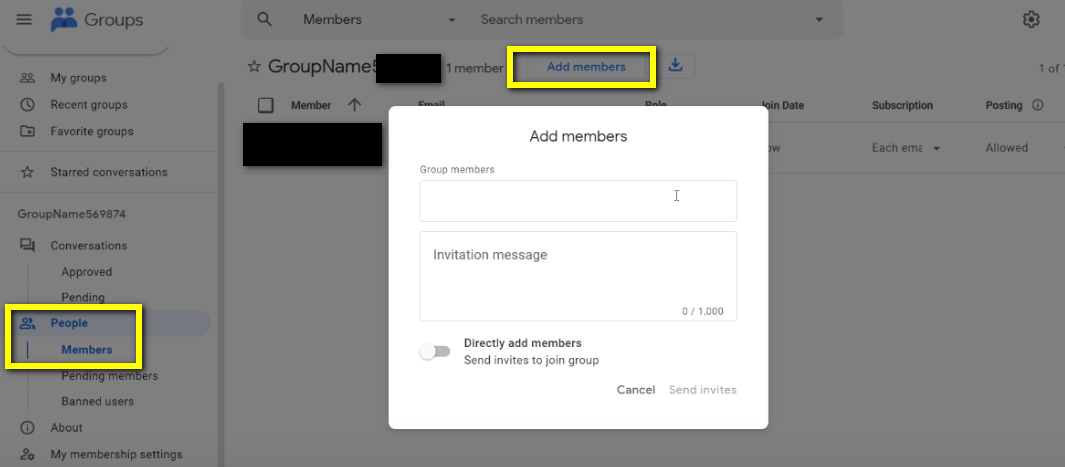
Task: Cancel the Add members dialog
Action: [636, 390]
